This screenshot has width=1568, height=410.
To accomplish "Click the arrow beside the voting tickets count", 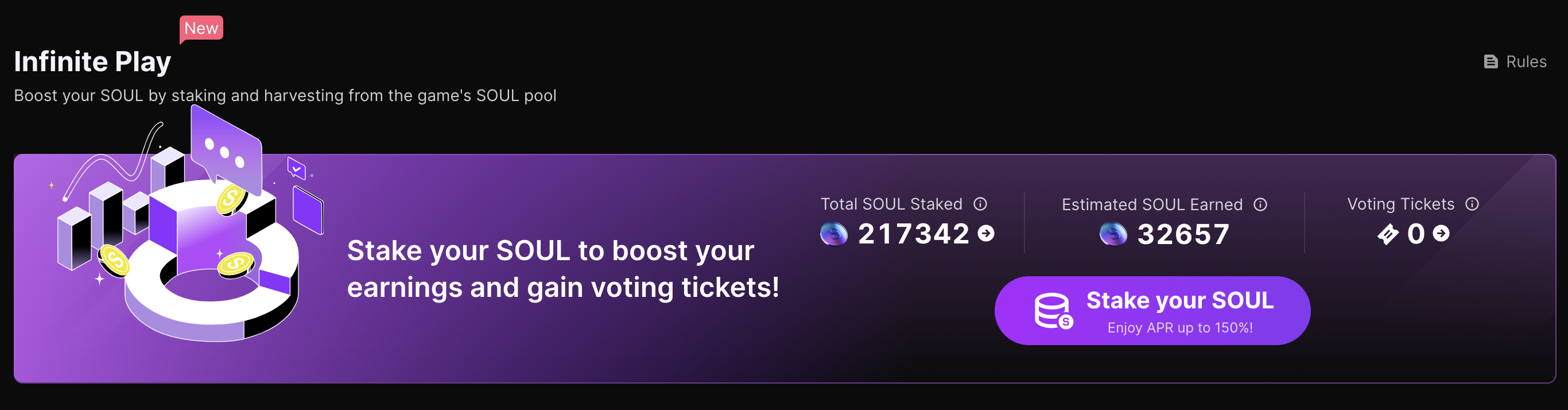I will click(1441, 233).
